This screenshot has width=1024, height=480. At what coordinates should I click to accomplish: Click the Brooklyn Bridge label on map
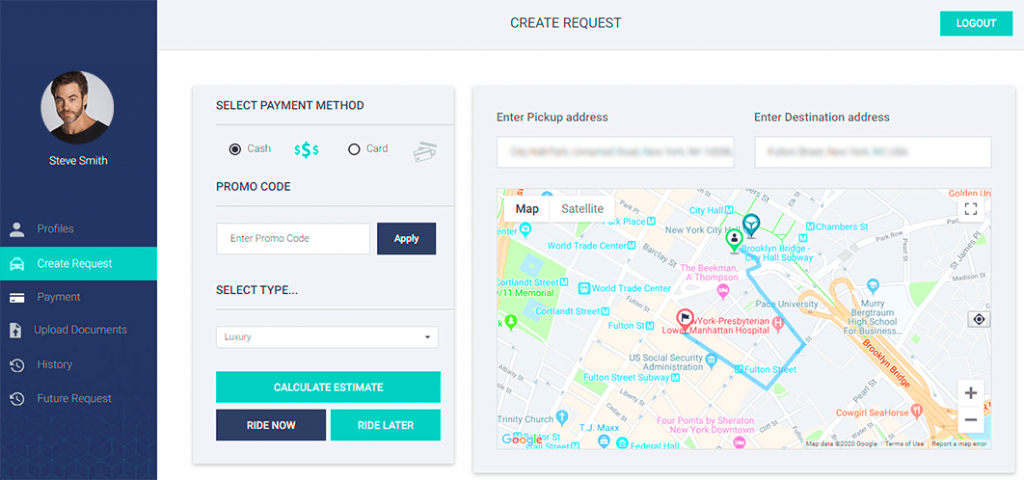[x=886, y=365]
